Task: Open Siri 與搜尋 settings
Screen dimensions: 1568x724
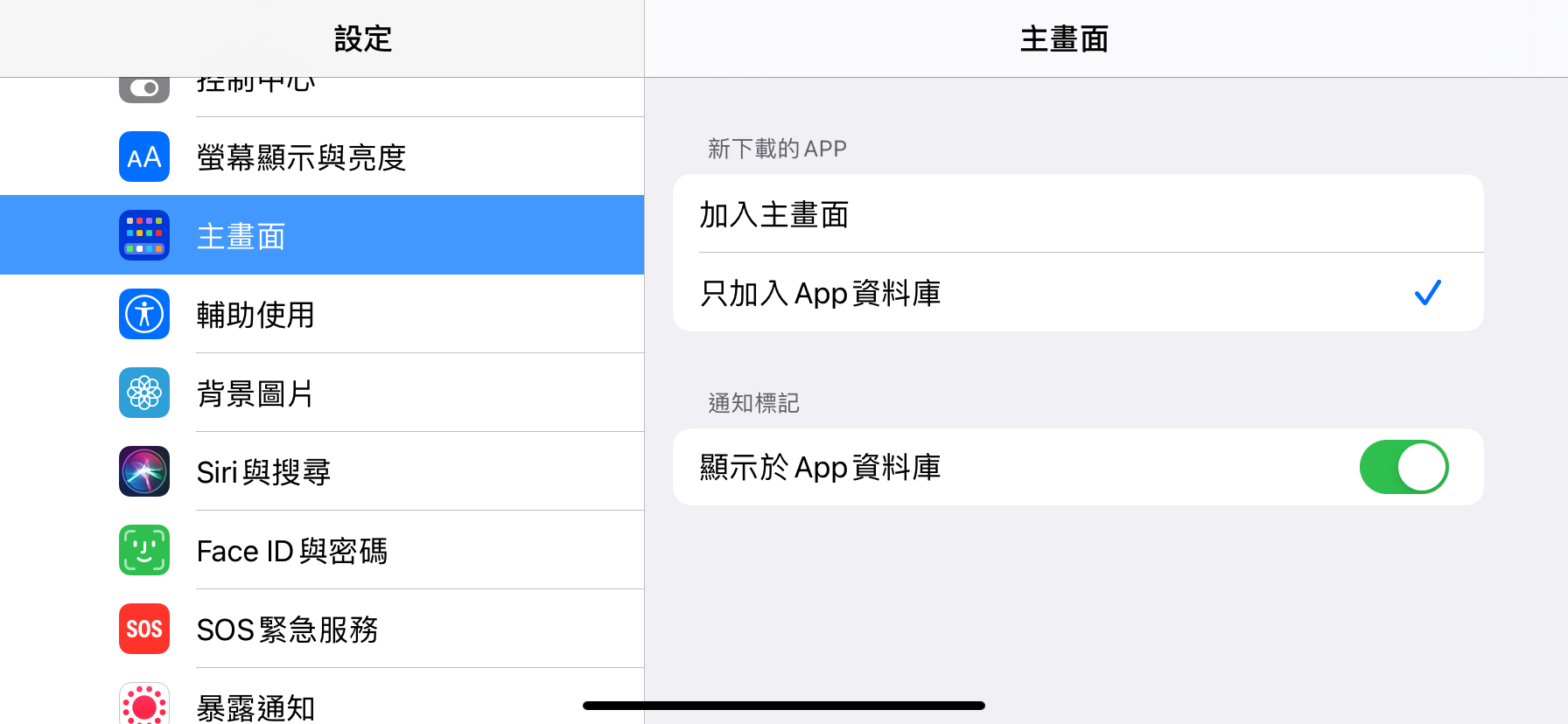Action: [x=263, y=472]
